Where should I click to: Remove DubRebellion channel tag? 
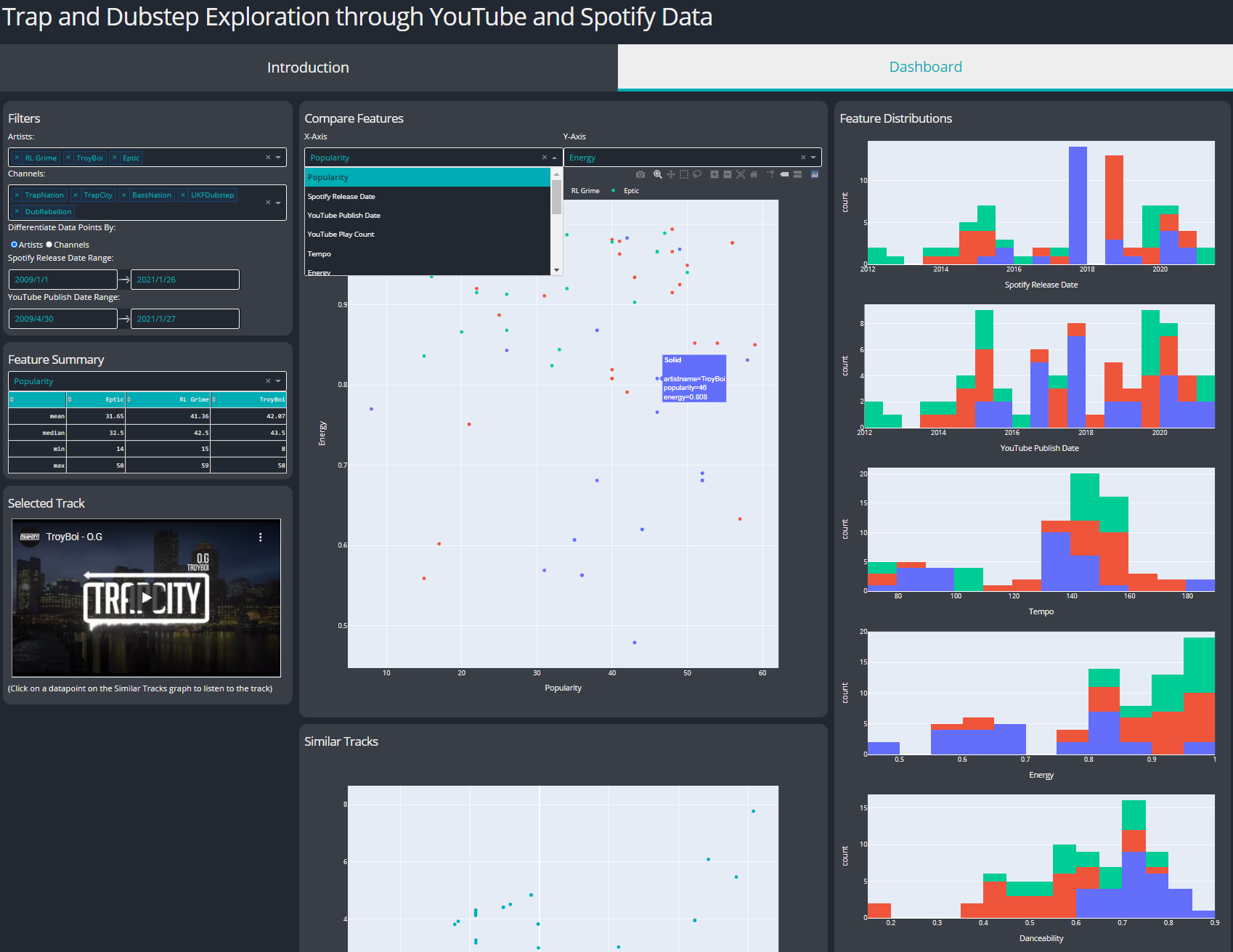tap(17, 211)
